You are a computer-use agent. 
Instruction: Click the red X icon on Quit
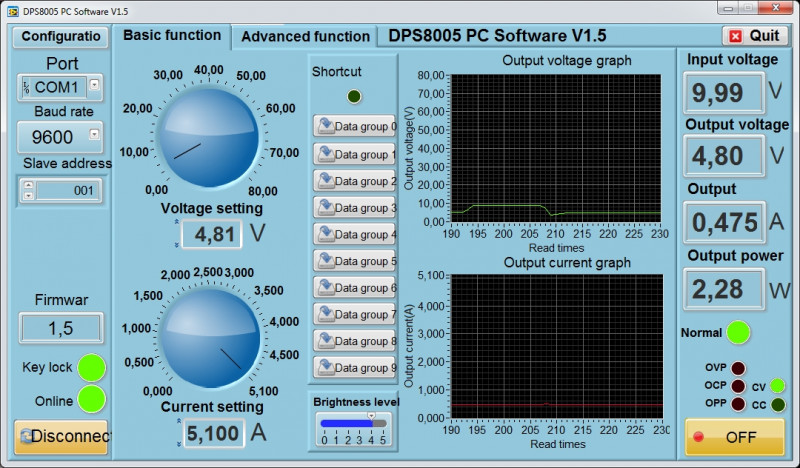click(x=735, y=36)
